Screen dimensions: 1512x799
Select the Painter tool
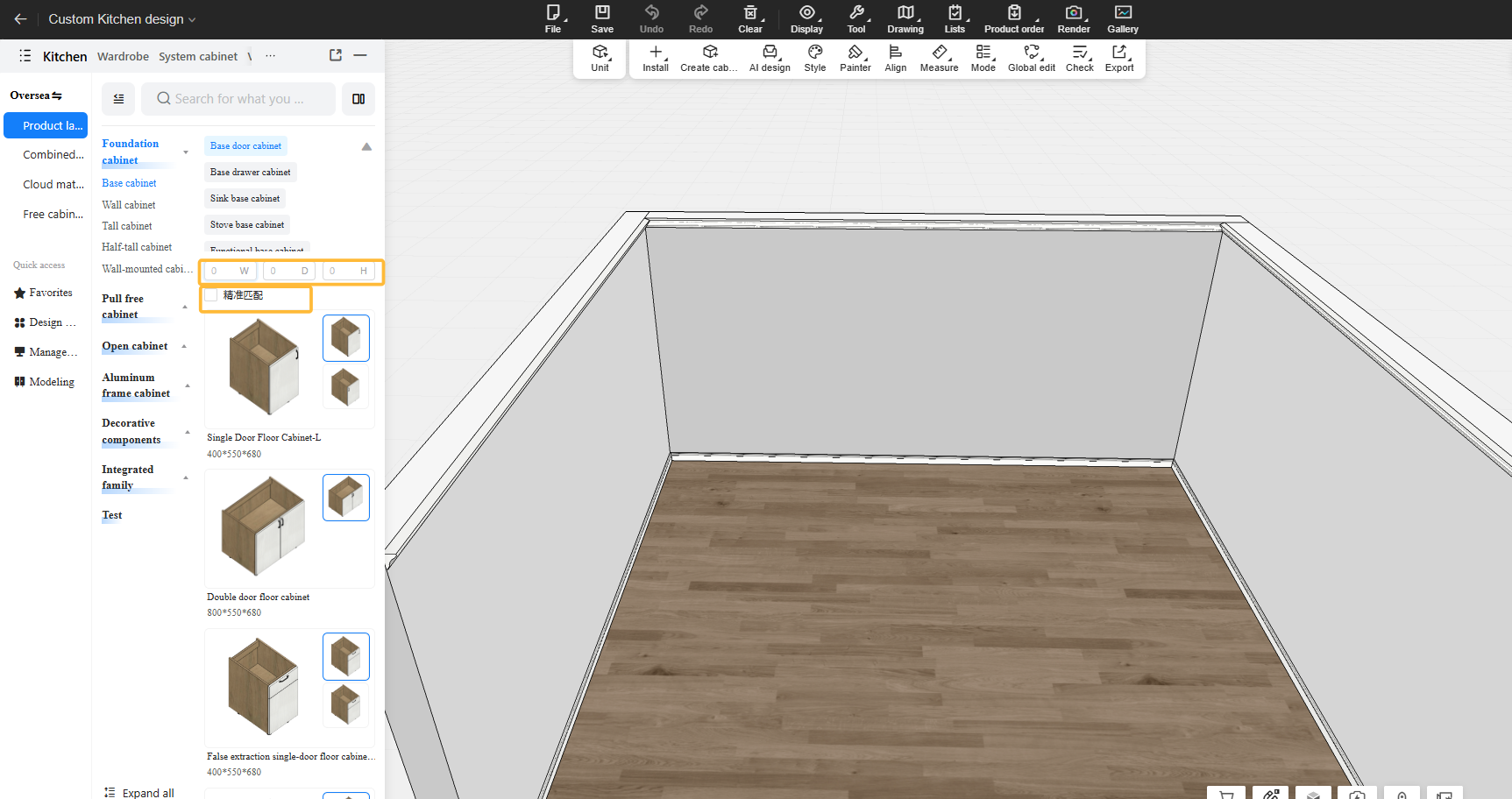(x=855, y=58)
